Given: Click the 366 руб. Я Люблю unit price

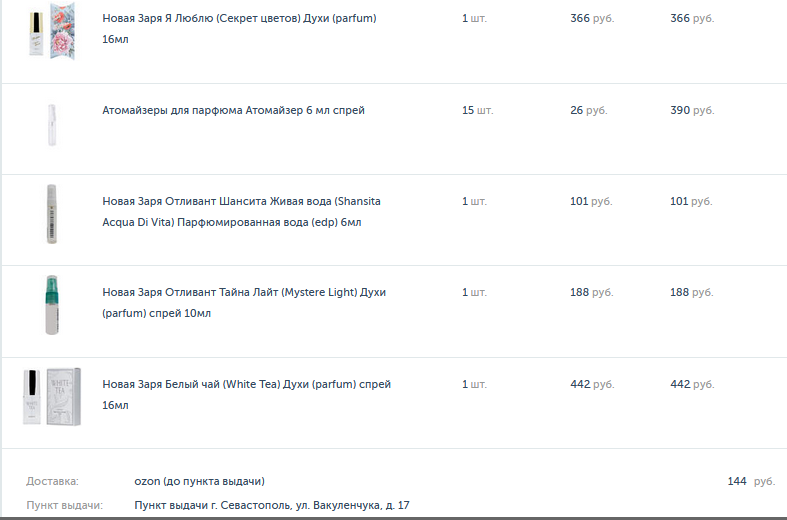Looking at the screenshot, I should (592, 19).
